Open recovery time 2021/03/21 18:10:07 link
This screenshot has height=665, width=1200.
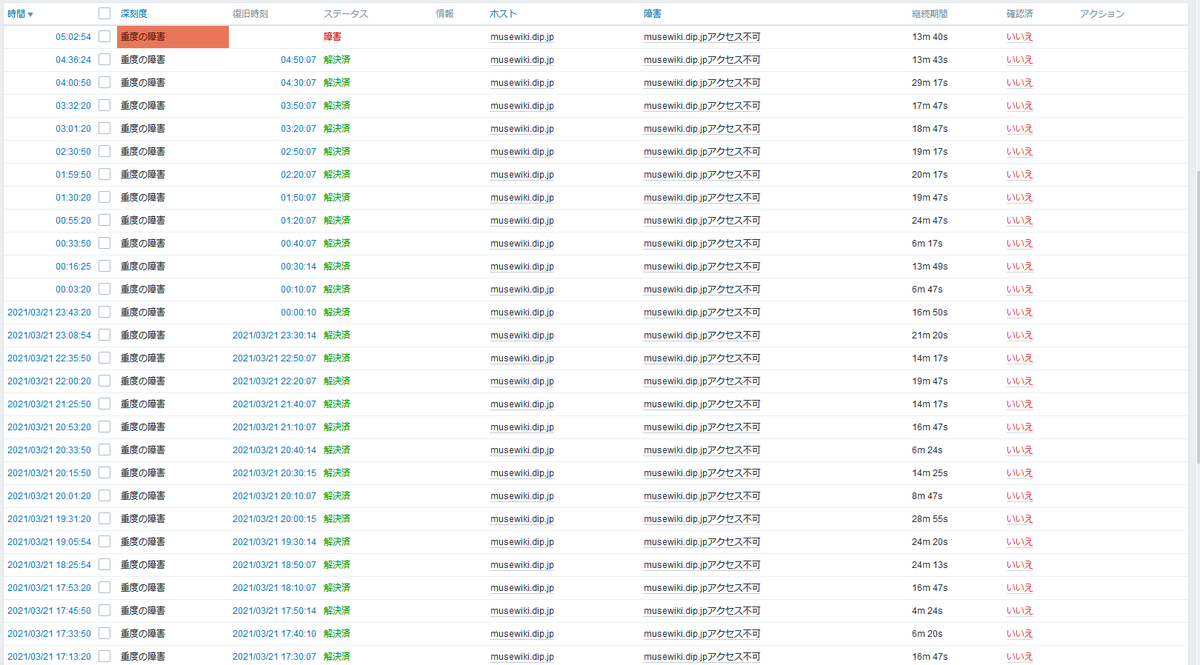274,589
